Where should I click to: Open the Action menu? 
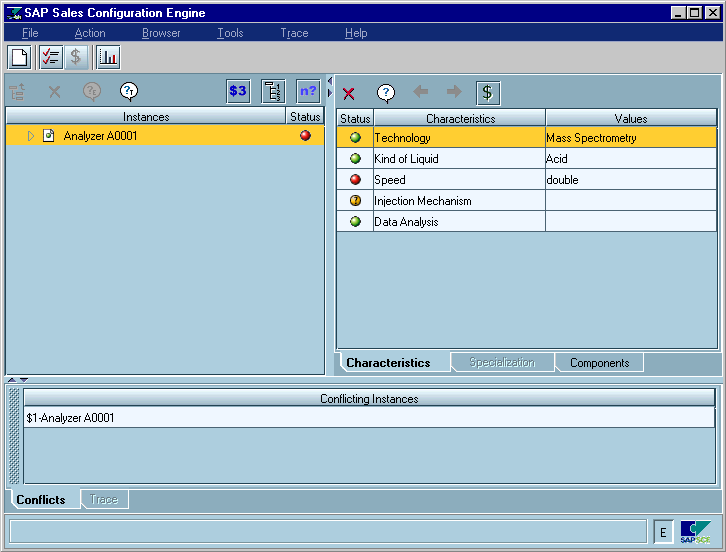[90, 33]
